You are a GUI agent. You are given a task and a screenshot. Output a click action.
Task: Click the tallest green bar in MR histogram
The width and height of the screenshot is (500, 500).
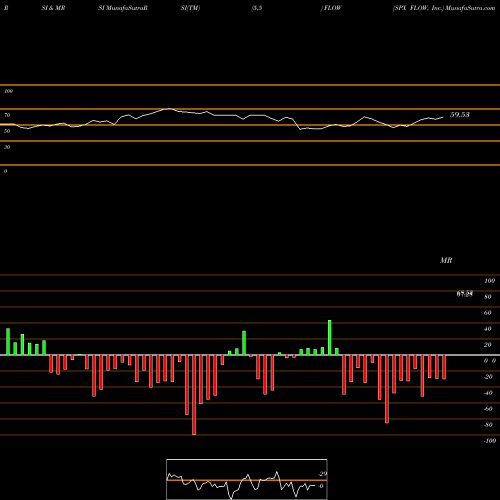(330, 338)
